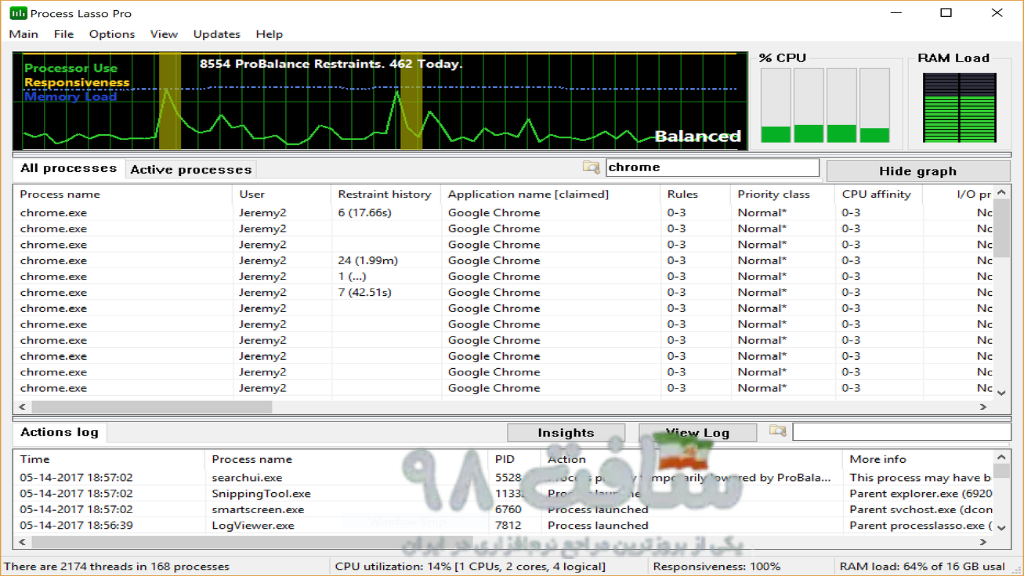Screen dimensions: 1024x576
Task: Click the Actions log scroll down arrow
Action: point(1002,527)
